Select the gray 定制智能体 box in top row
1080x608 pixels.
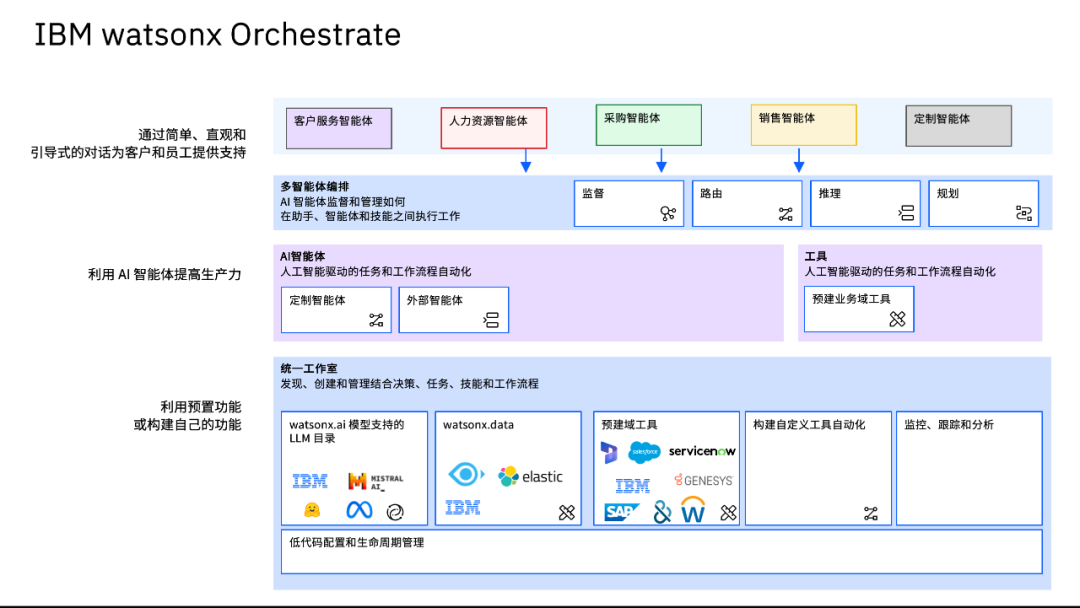click(x=959, y=126)
